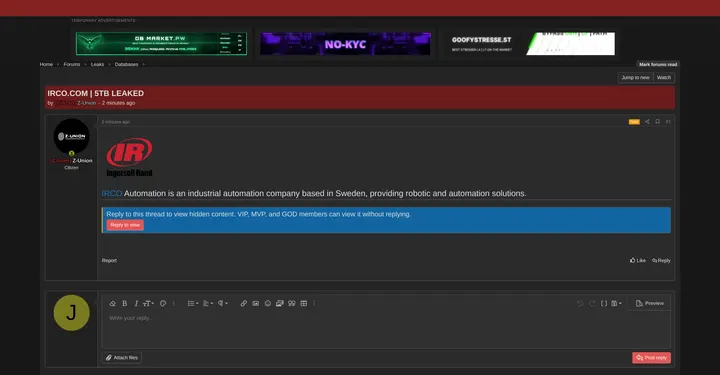The width and height of the screenshot is (720, 375).
Task: Open the #1 post permalink
Action: pos(668,122)
